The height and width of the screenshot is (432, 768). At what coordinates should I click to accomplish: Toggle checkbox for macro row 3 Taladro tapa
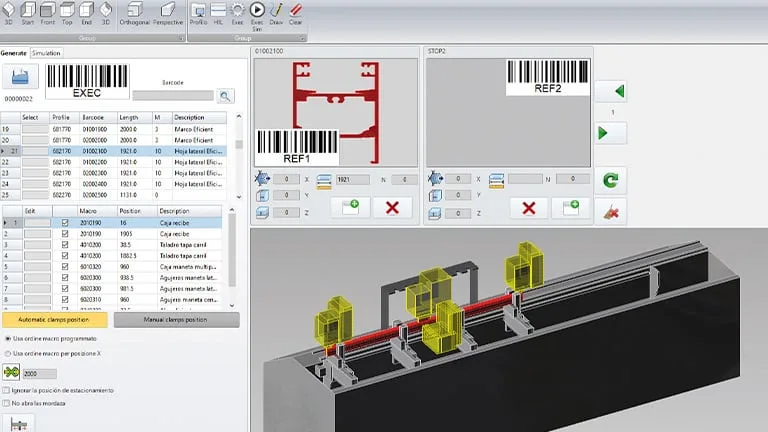click(65, 244)
